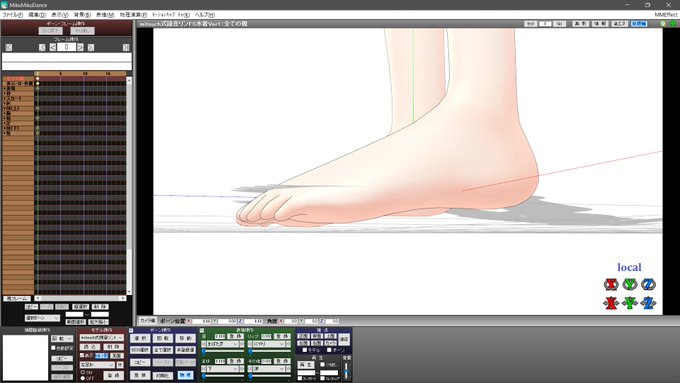Adjust the eye morph slider
This screenshot has width=680, height=383.
tap(222, 351)
